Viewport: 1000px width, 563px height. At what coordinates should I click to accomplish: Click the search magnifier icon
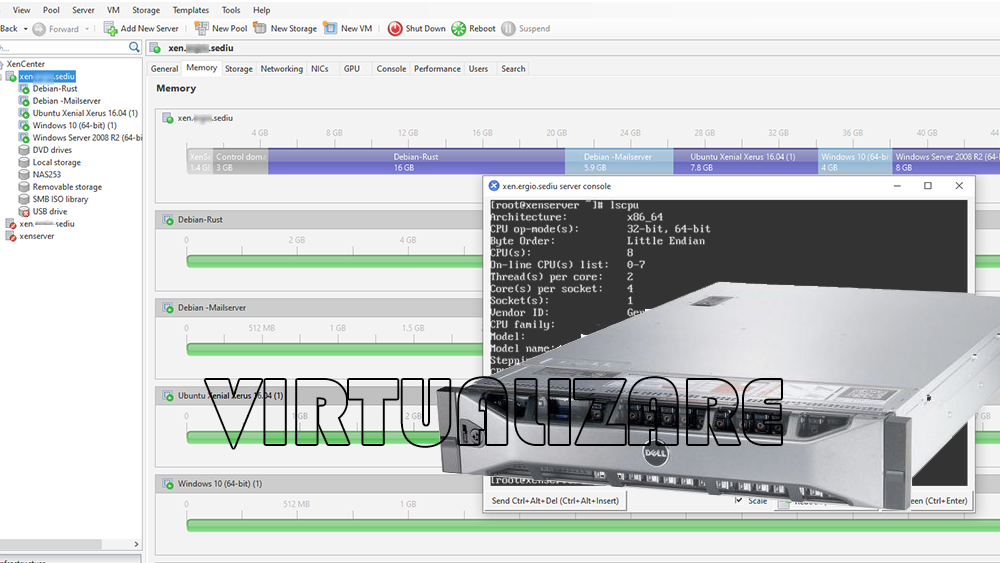pos(134,47)
